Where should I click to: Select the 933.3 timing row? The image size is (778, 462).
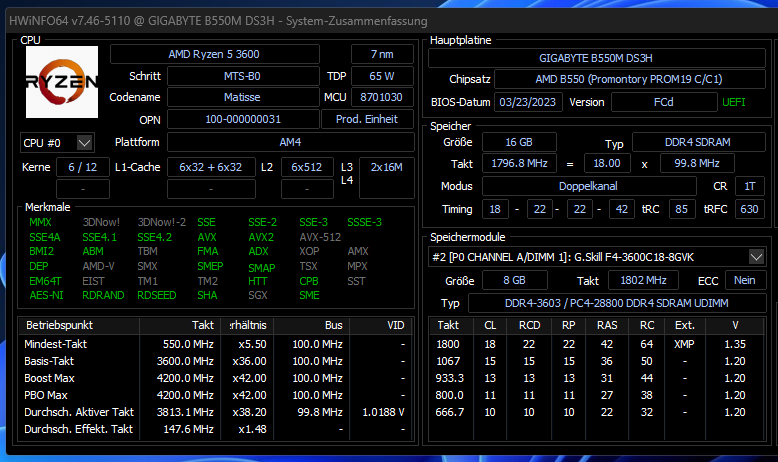pyautogui.click(x=596, y=378)
